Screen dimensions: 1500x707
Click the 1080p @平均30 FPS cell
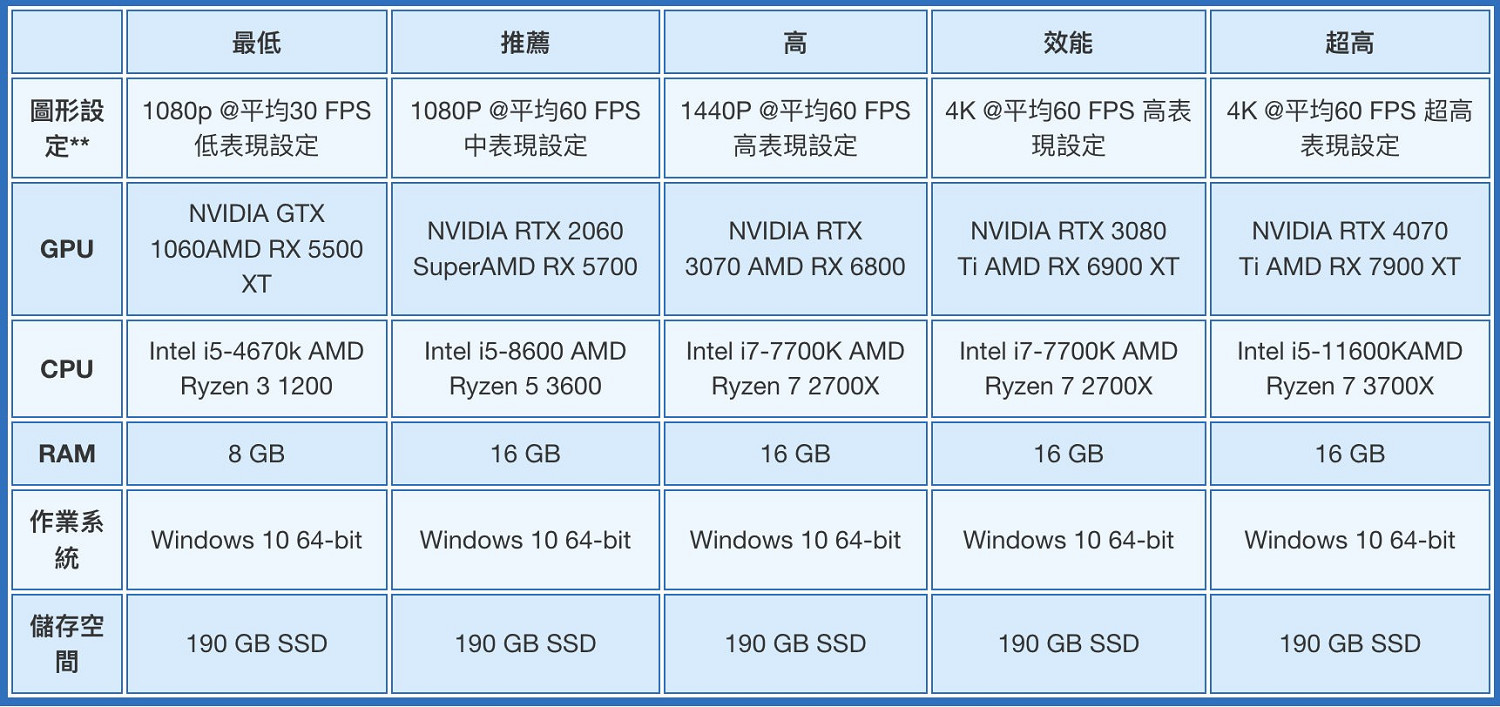click(x=256, y=128)
